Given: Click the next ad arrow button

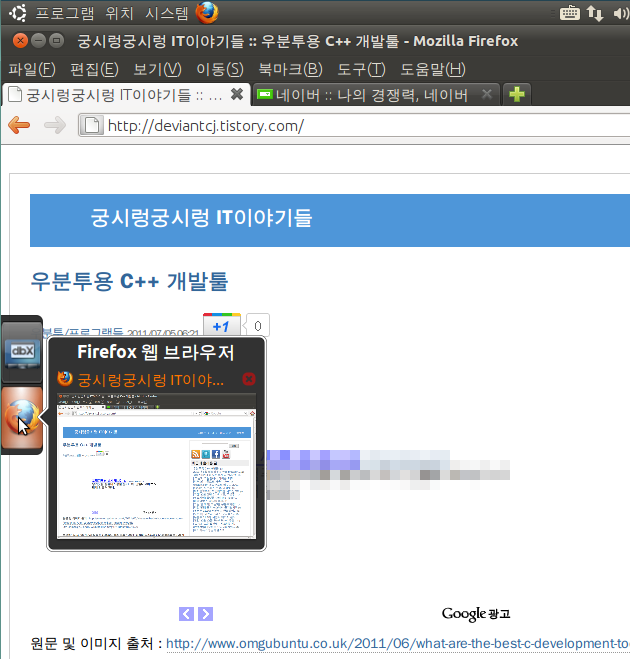Looking at the screenshot, I should [x=206, y=614].
